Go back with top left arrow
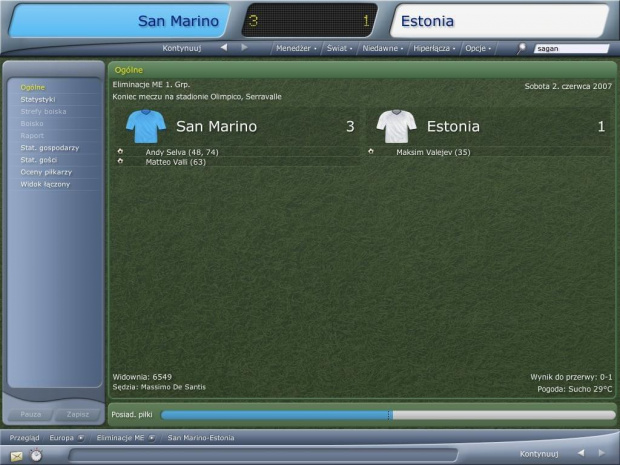The width and height of the screenshot is (620, 465). pyautogui.click(x=224, y=47)
